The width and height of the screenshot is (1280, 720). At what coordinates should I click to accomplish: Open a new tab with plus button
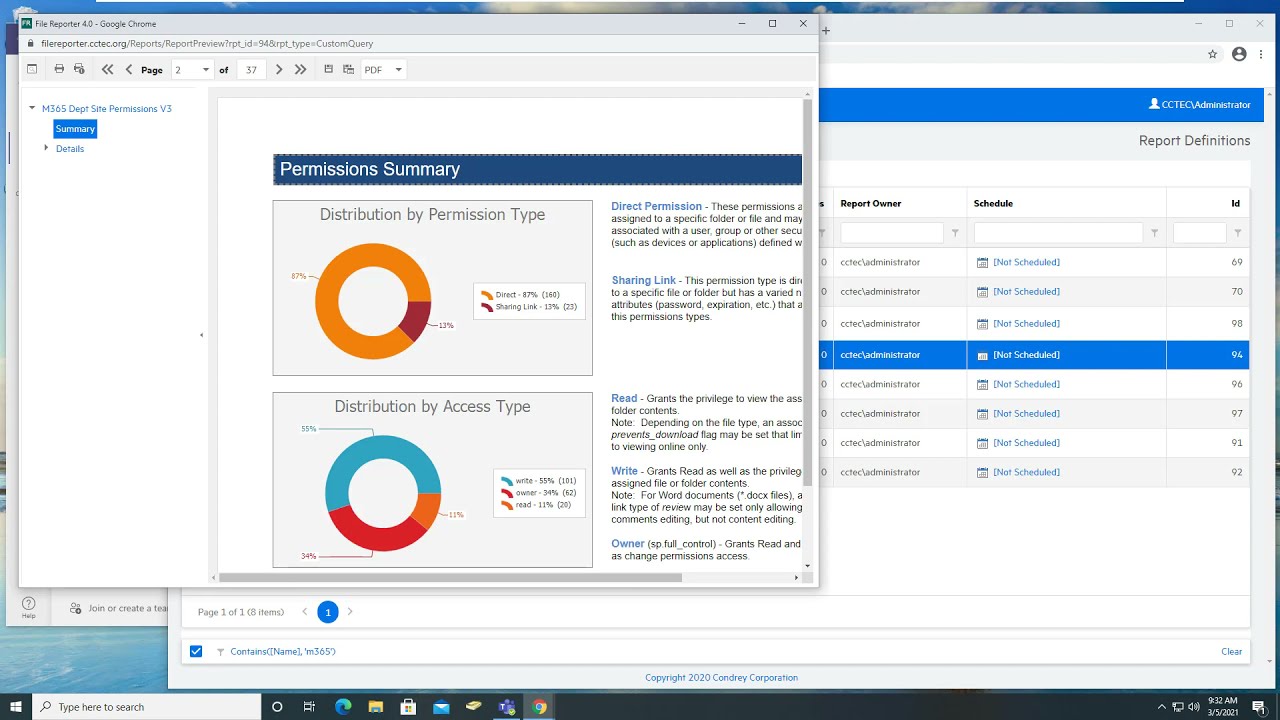point(826,31)
